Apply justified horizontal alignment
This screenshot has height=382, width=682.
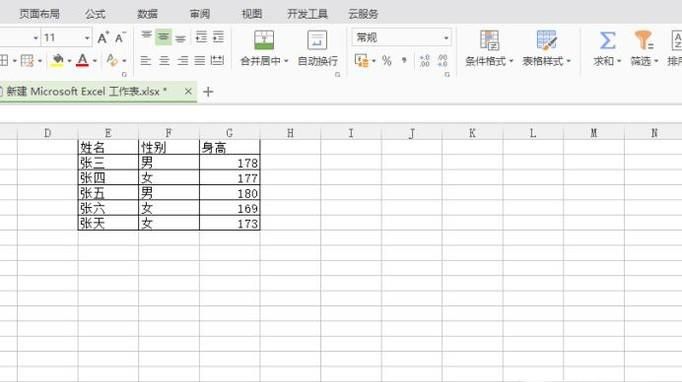(x=200, y=60)
